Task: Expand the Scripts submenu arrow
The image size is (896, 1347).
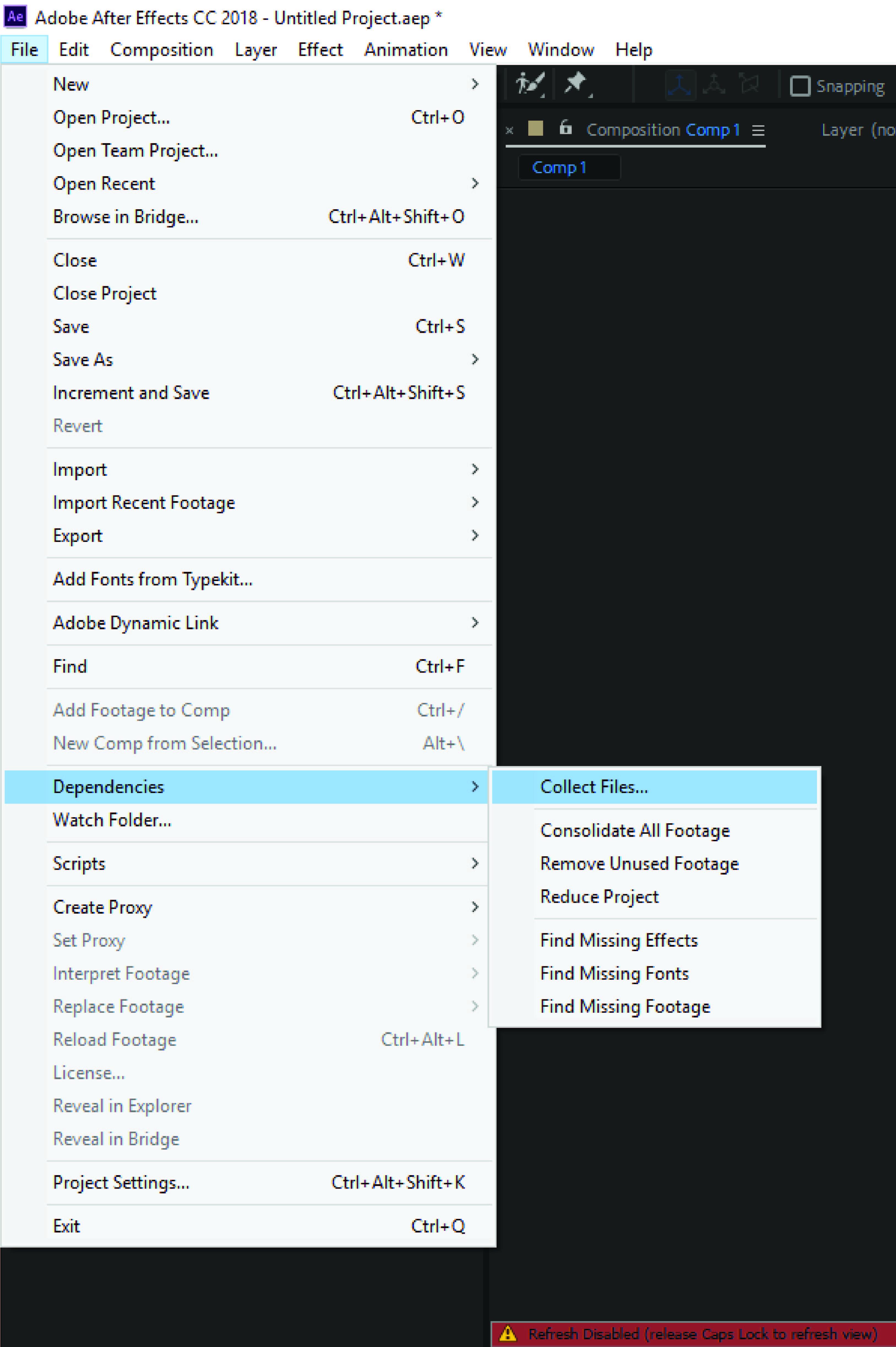Action: [475, 863]
